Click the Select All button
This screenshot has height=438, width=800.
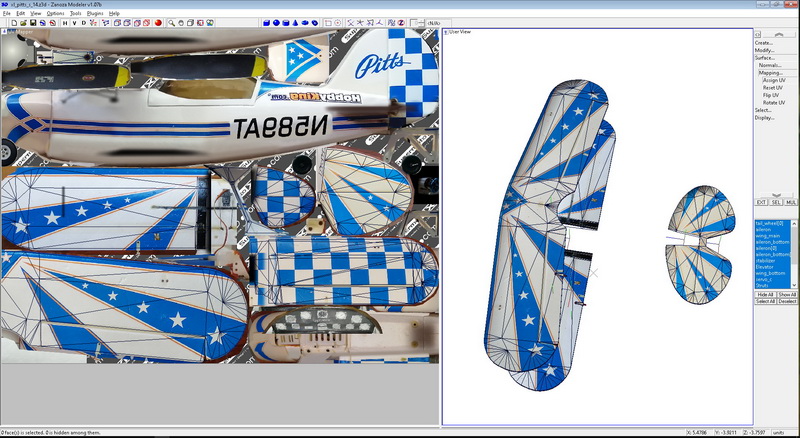pos(765,301)
